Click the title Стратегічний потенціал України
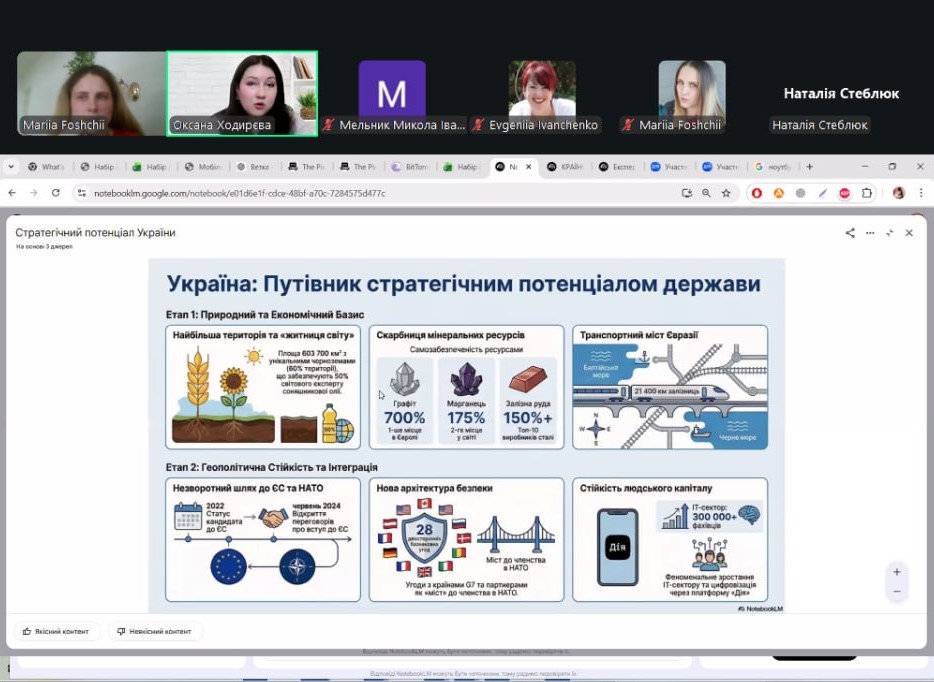Screen dimensions: 934x682 point(95,232)
